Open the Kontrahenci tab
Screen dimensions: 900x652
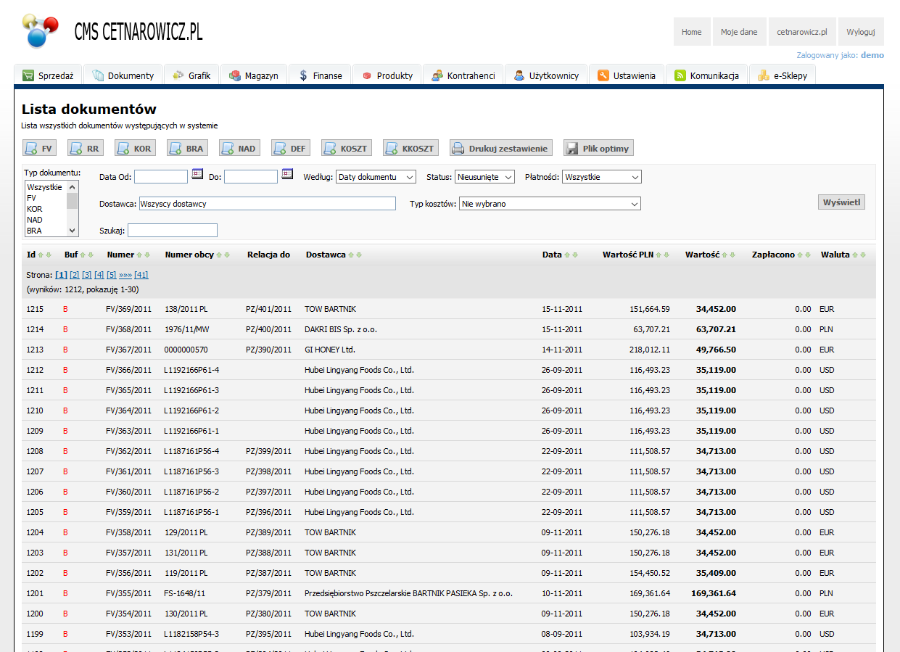tap(463, 76)
